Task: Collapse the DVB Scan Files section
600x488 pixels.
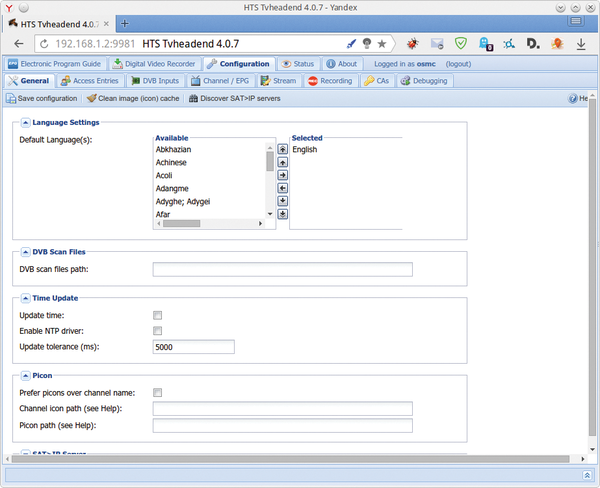Action: click(x=25, y=252)
